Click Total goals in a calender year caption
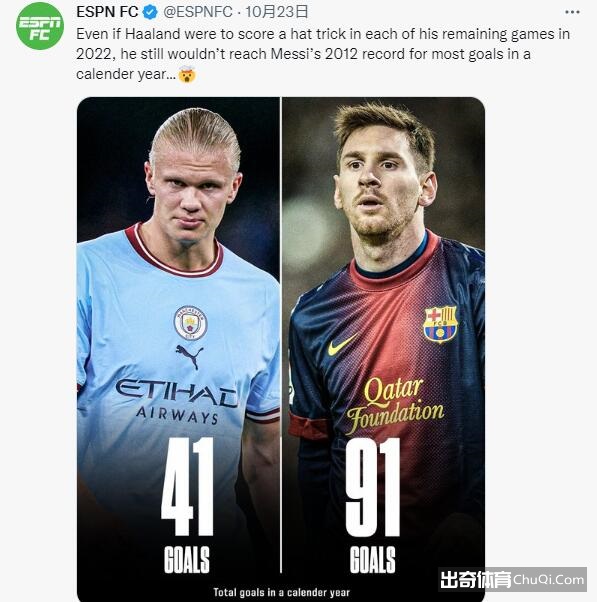Image resolution: width=597 pixels, height=602 pixels. [281, 592]
